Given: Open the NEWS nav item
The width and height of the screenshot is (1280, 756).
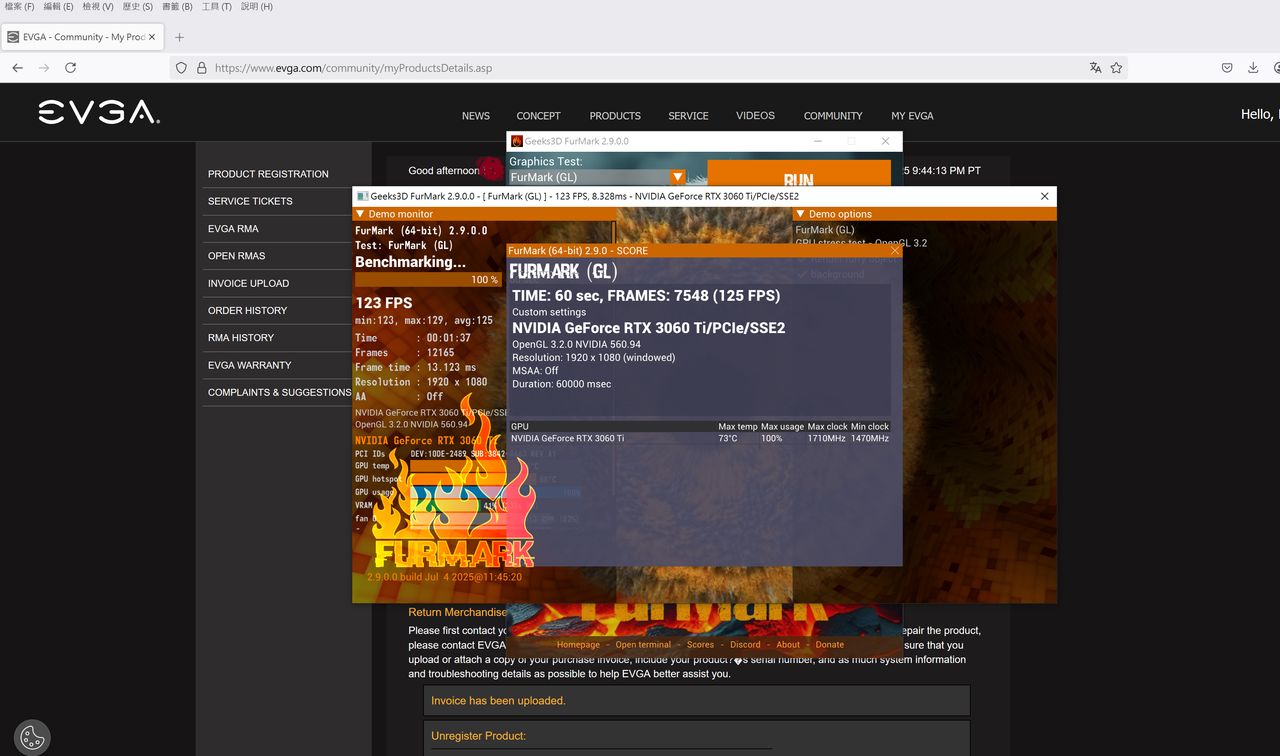Looking at the screenshot, I should pos(476,116).
